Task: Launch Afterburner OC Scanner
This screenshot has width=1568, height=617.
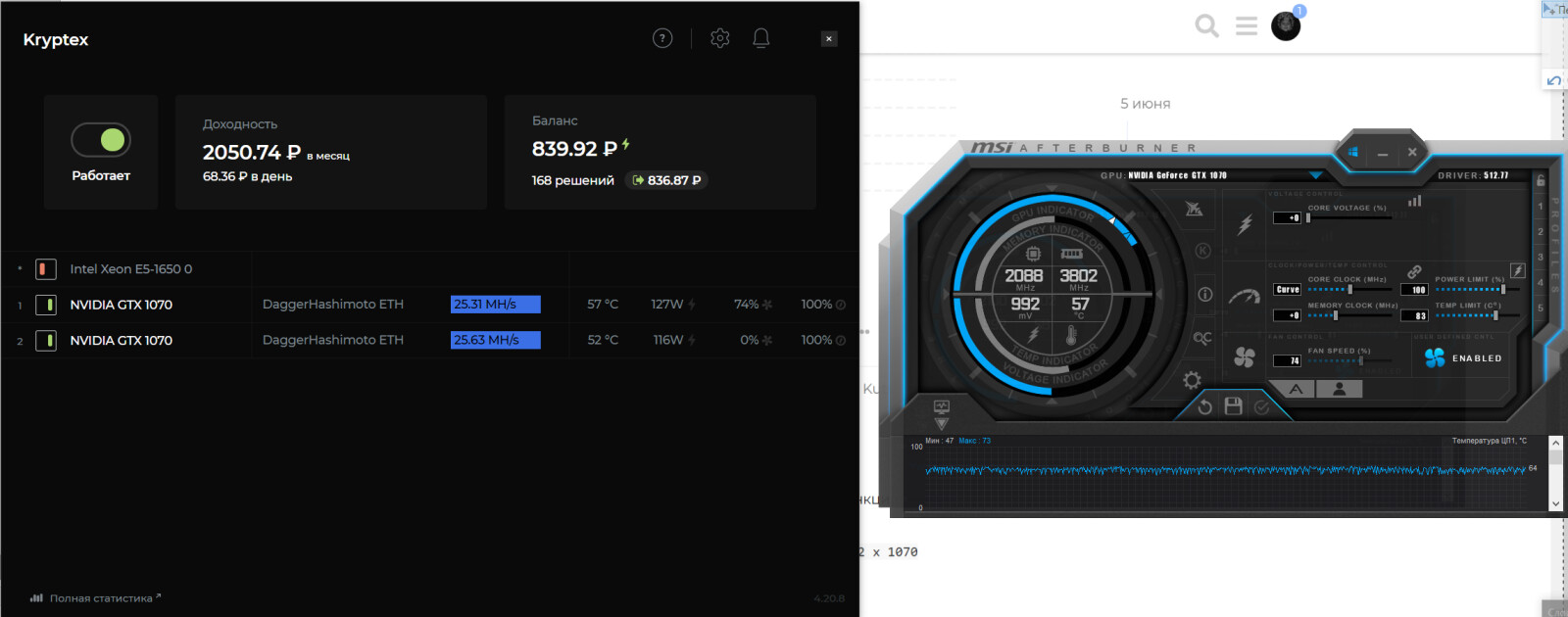Action: 1202,338
